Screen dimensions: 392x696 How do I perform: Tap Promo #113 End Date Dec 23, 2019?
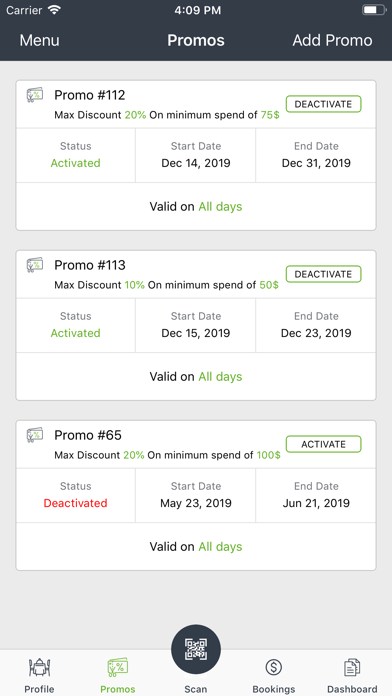(316, 333)
